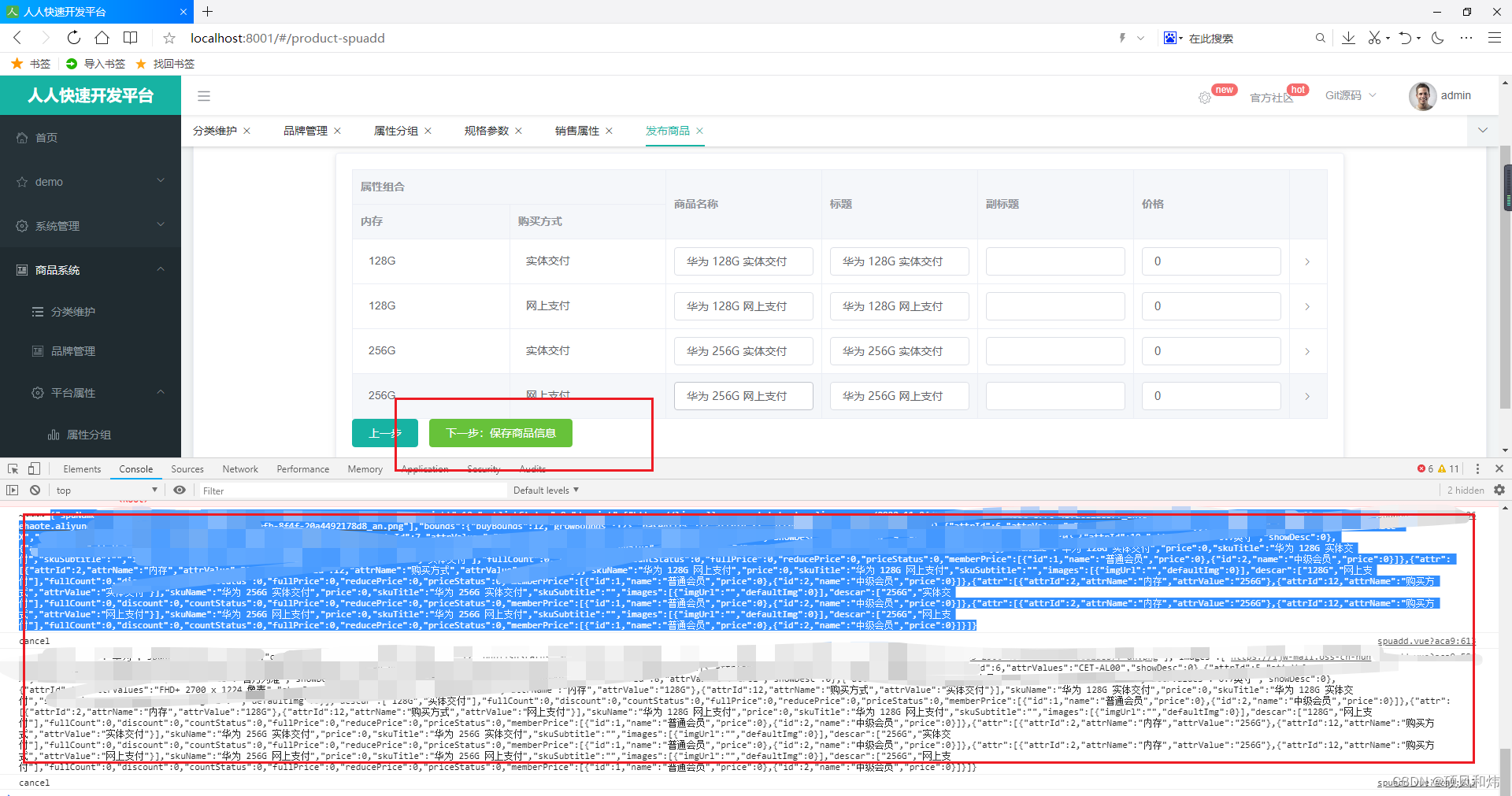Viewport: 1512px width, 796px height.
Task: Open the reading mode book icon
Action: tap(131, 38)
